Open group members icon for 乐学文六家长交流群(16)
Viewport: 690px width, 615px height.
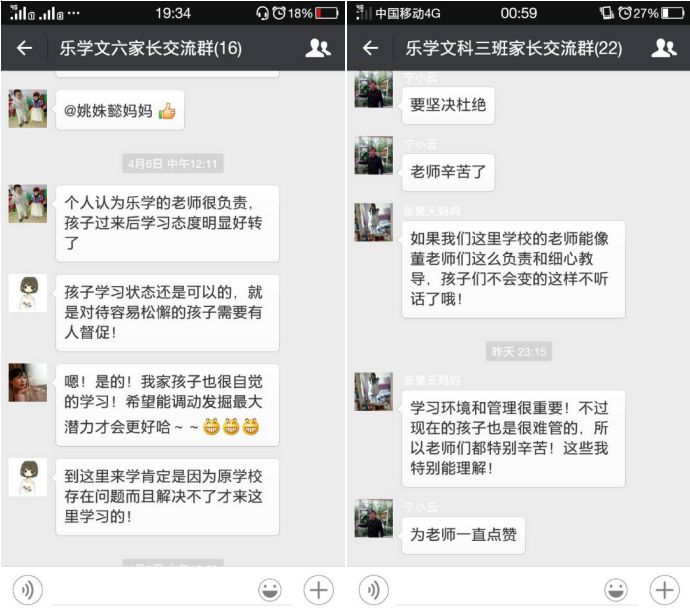[318, 48]
